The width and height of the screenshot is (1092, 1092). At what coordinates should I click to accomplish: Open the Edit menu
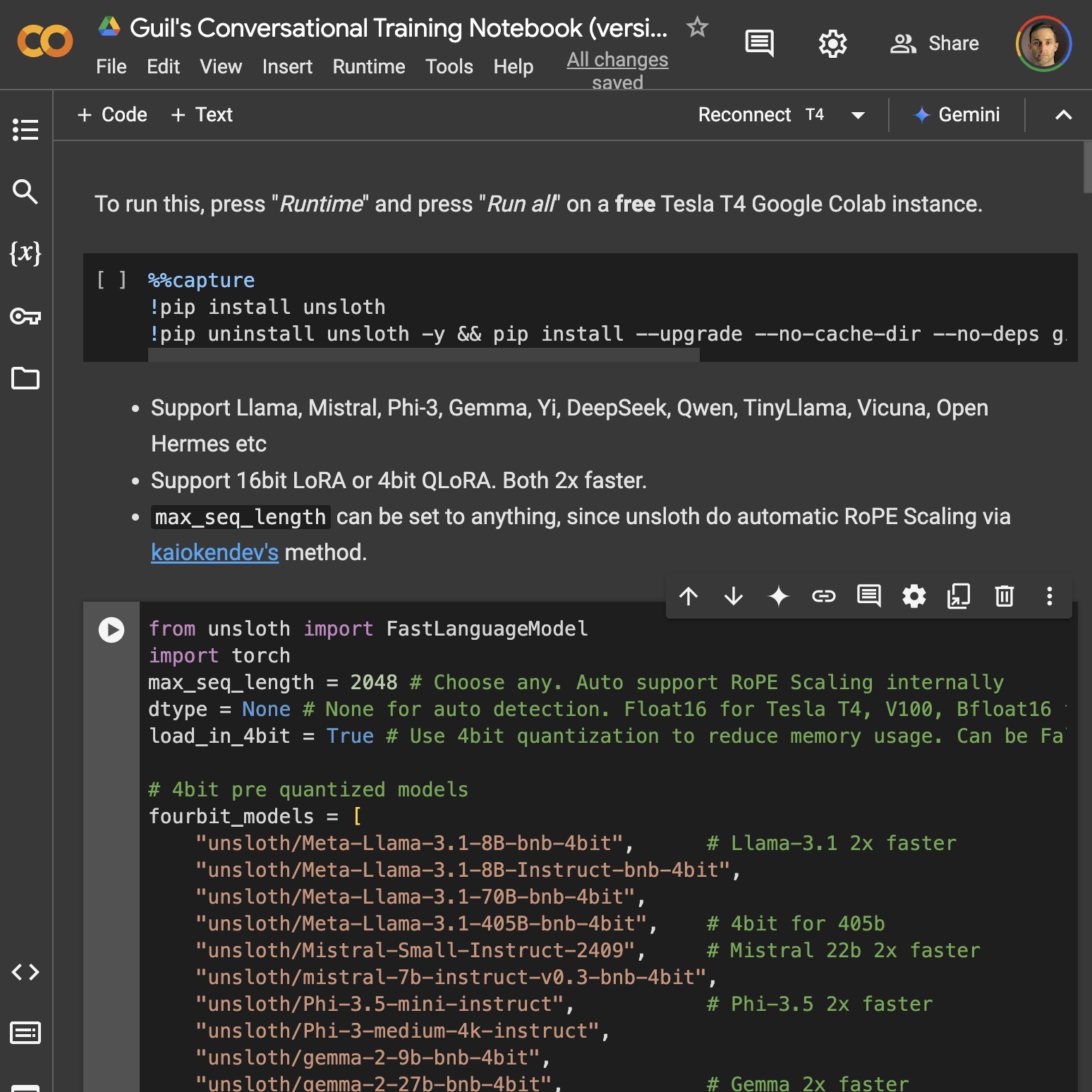click(163, 66)
